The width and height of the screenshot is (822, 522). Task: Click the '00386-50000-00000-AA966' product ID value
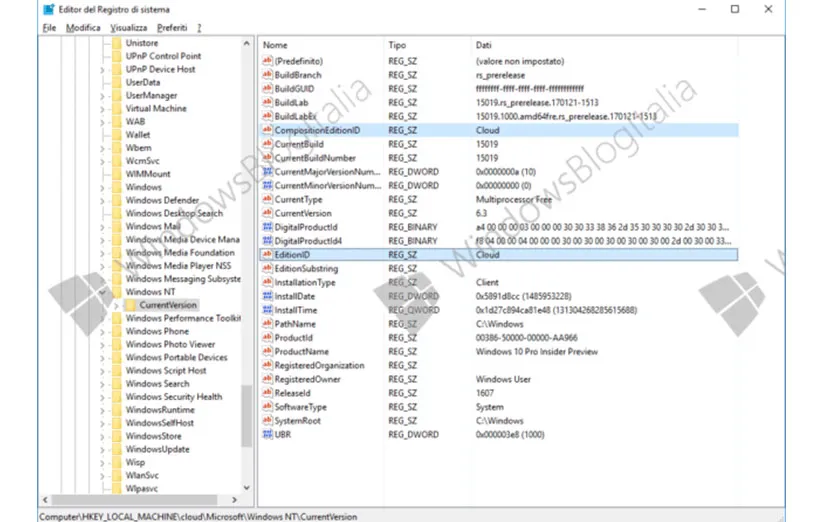click(526, 338)
